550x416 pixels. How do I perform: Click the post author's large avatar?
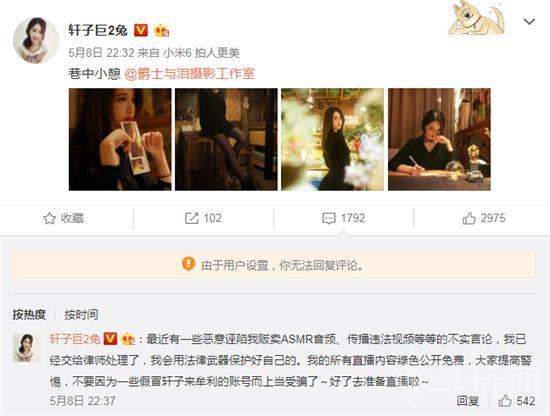click(36, 40)
